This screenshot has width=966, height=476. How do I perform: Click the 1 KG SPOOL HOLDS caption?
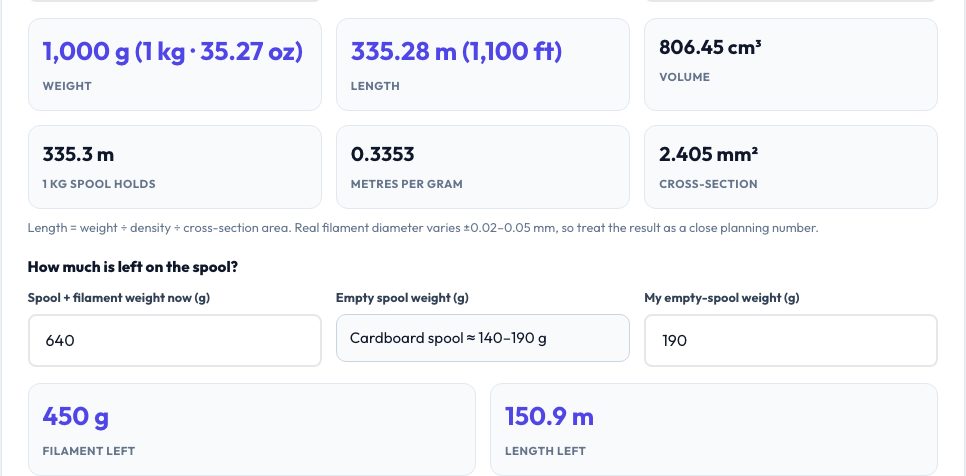[99, 184]
